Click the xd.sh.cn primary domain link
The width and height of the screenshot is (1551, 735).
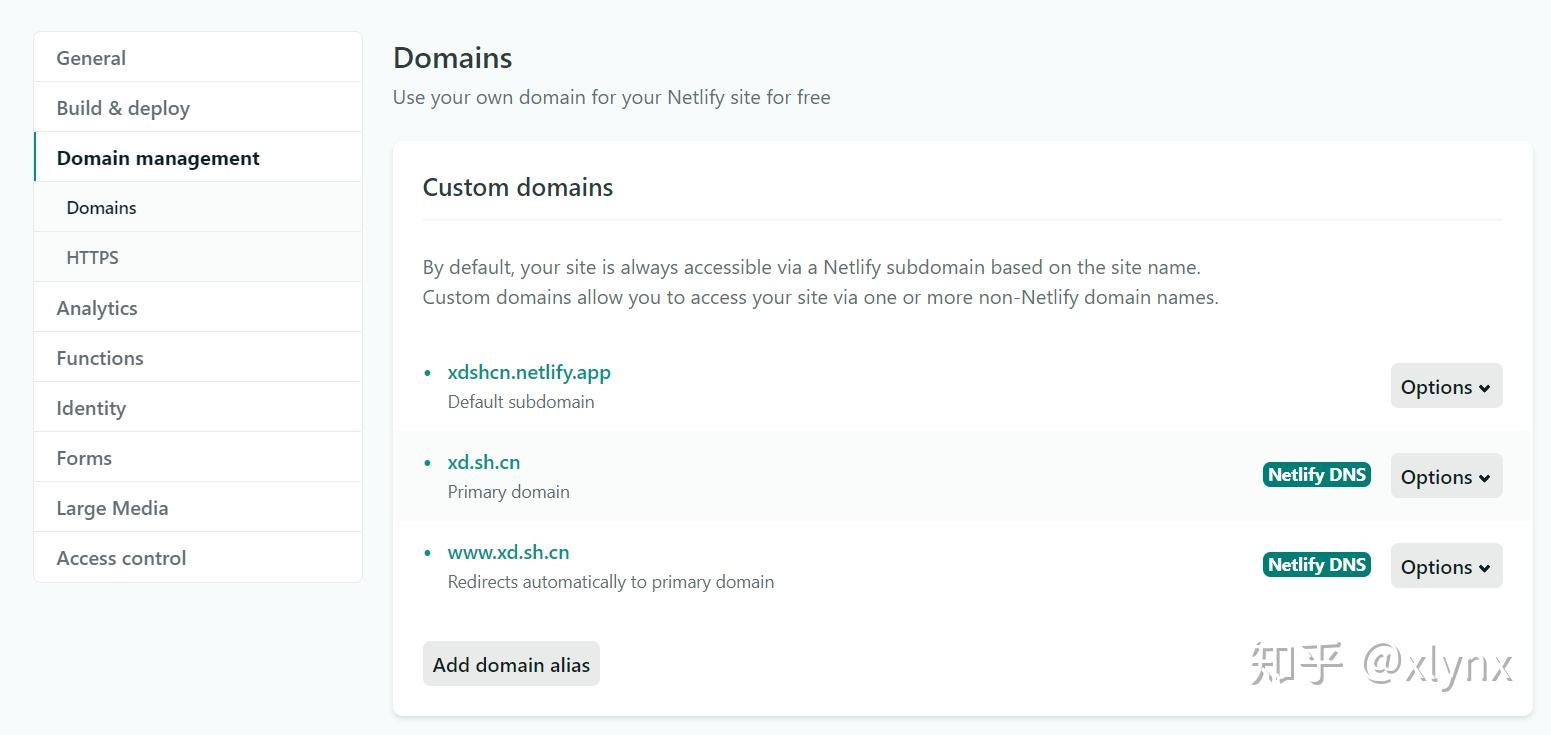pos(484,462)
